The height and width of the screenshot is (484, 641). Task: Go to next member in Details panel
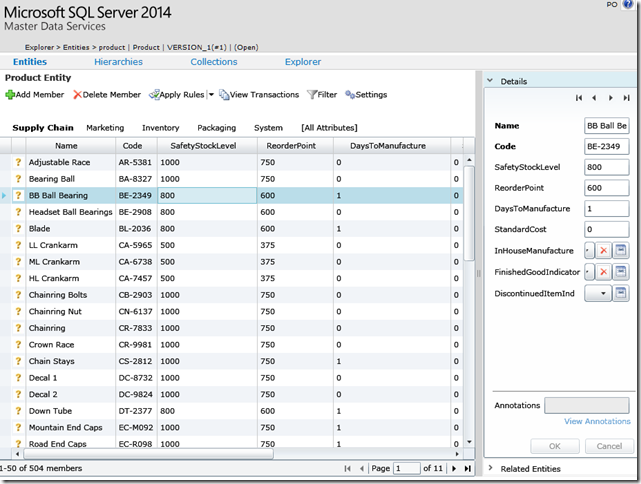tap(610, 98)
